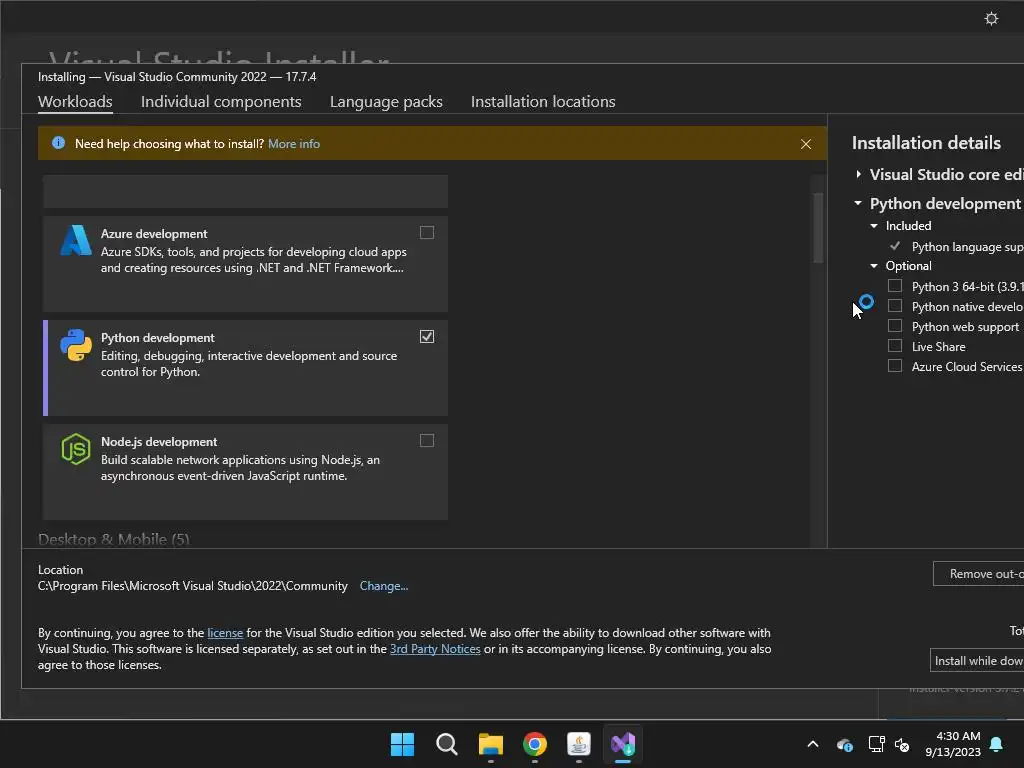Enable the Live Share checkbox
Screen dimensions: 1024x768
[895, 345]
